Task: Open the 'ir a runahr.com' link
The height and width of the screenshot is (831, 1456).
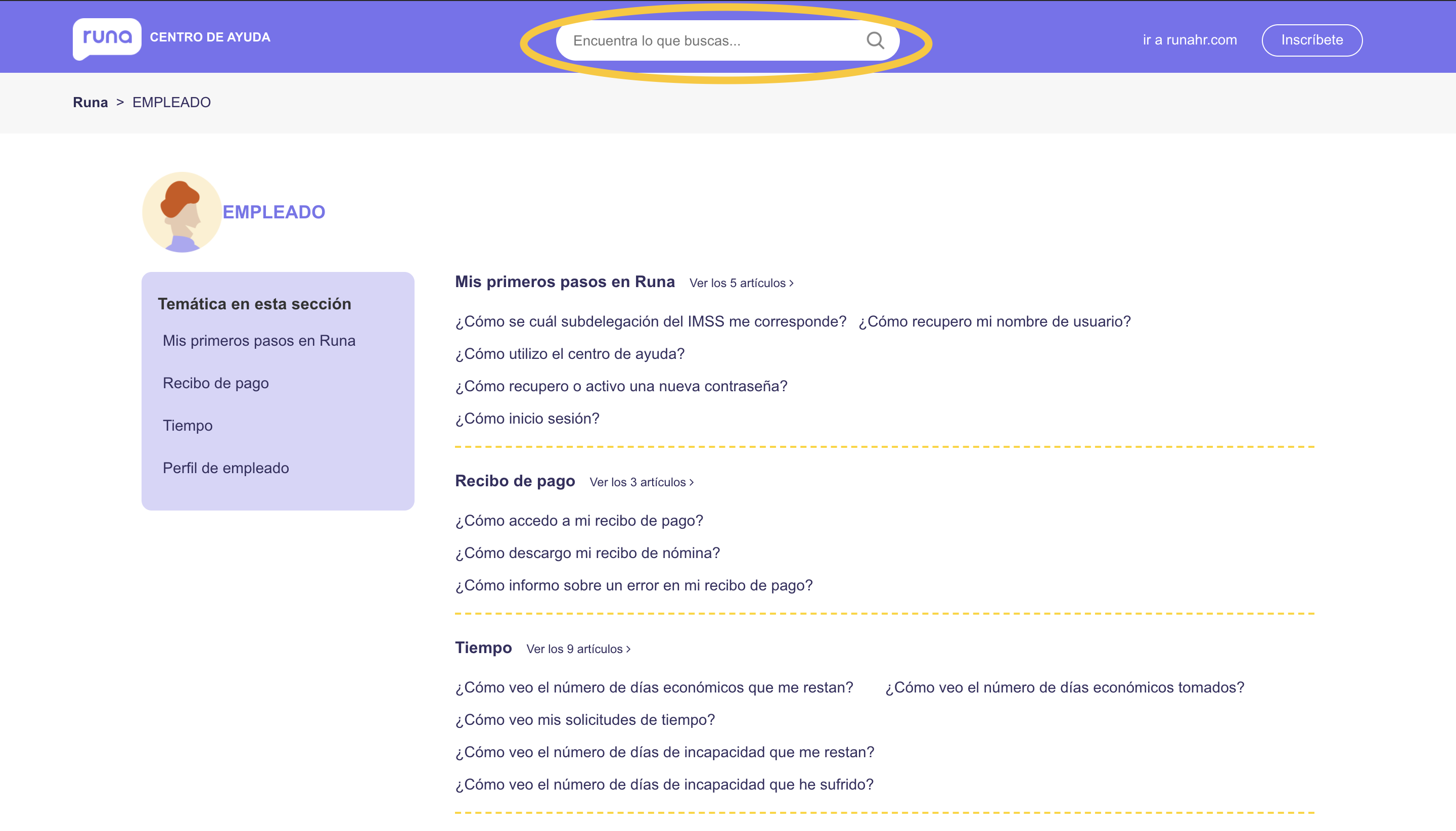Action: 1190,40
